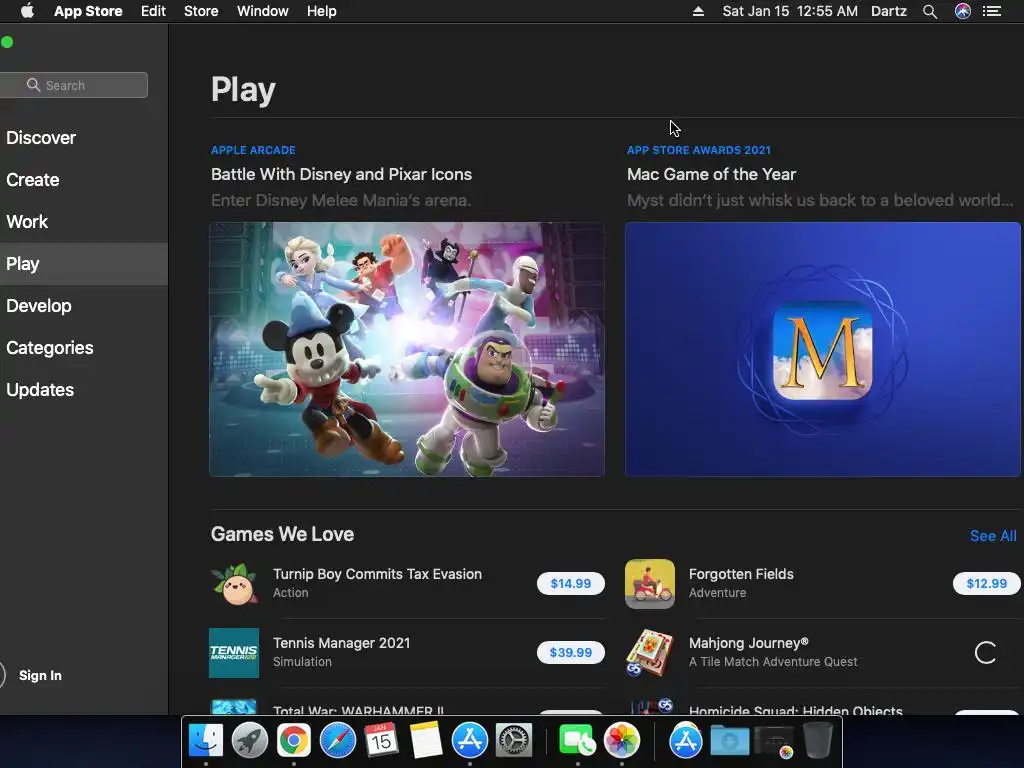The height and width of the screenshot is (768, 1024).
Task: Open FaceTime from the Dock
Action: (x=577, y=741)
